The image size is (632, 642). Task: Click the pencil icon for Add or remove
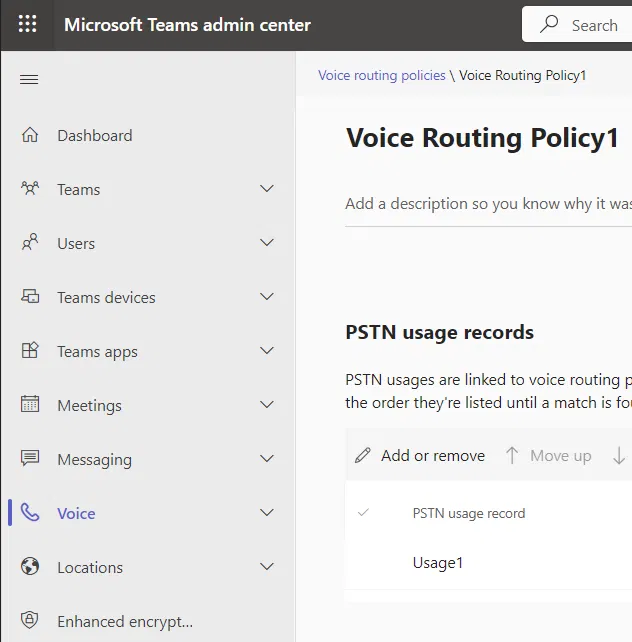tap(363, 455)
